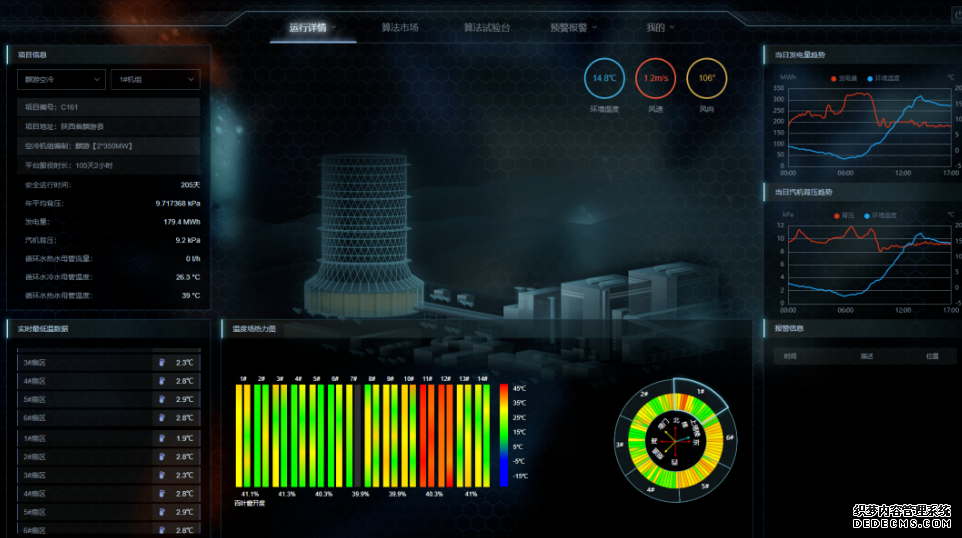Click the 项目信息 panel title
This screenshot has height=538, width=962.
pyautogui.click(x=32, y=55)
